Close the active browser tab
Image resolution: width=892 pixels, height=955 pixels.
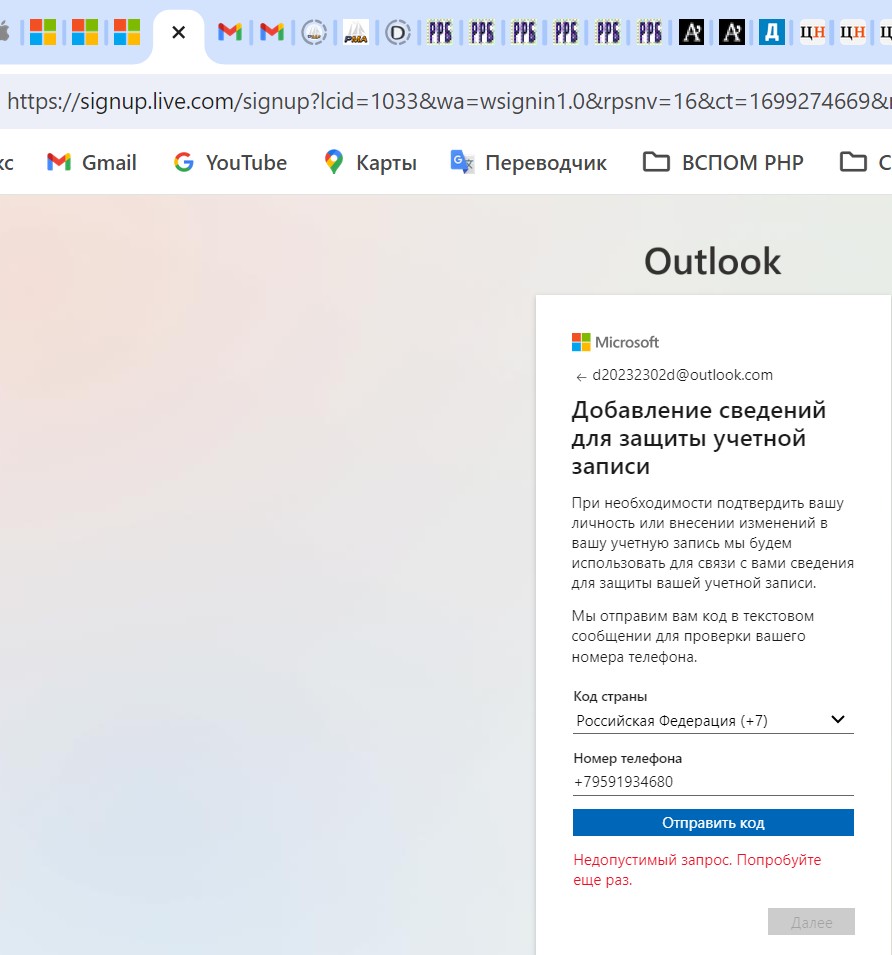tap(178, 32)
